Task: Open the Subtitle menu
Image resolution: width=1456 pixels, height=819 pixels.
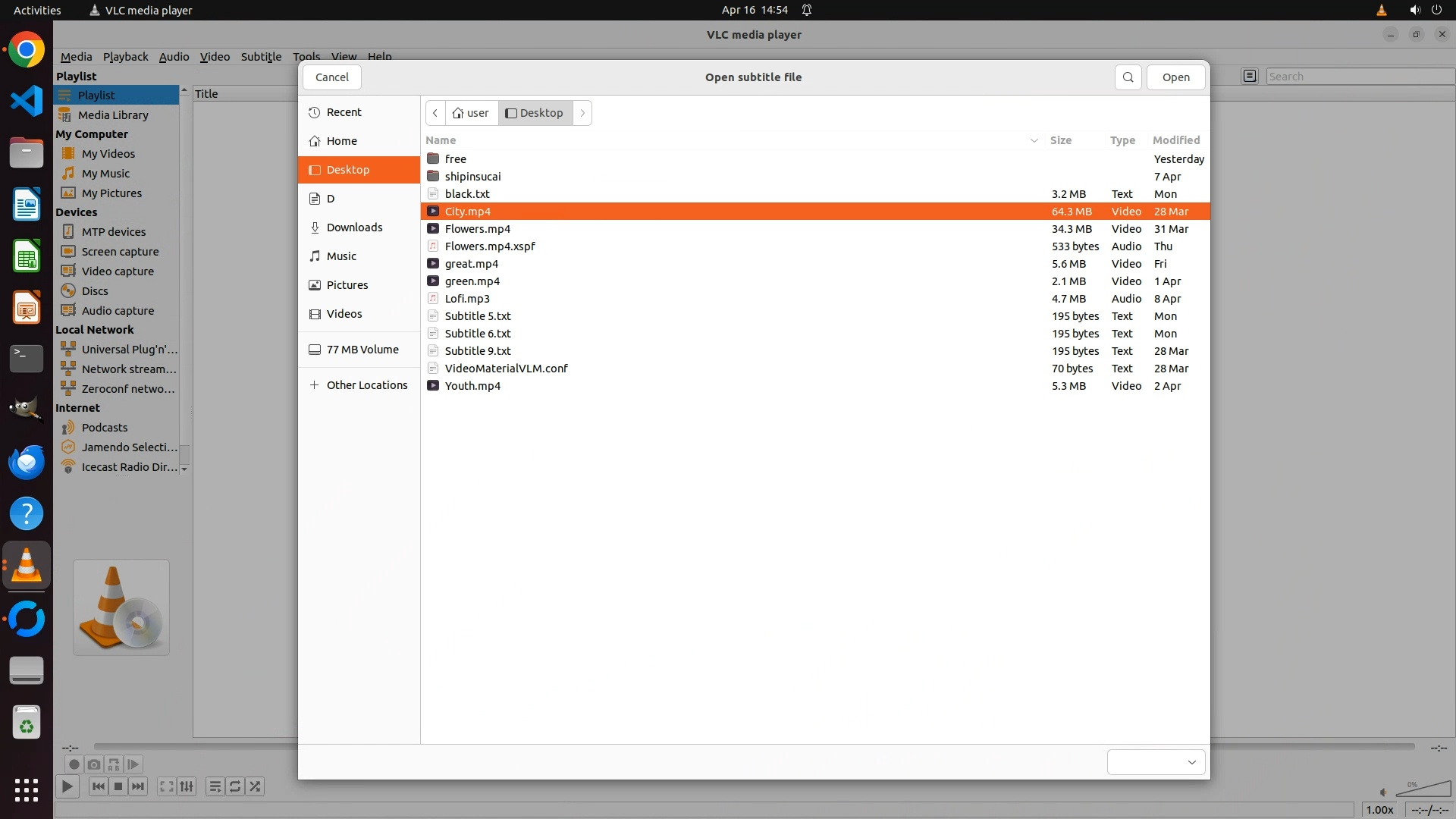Action: coord(261,57)
